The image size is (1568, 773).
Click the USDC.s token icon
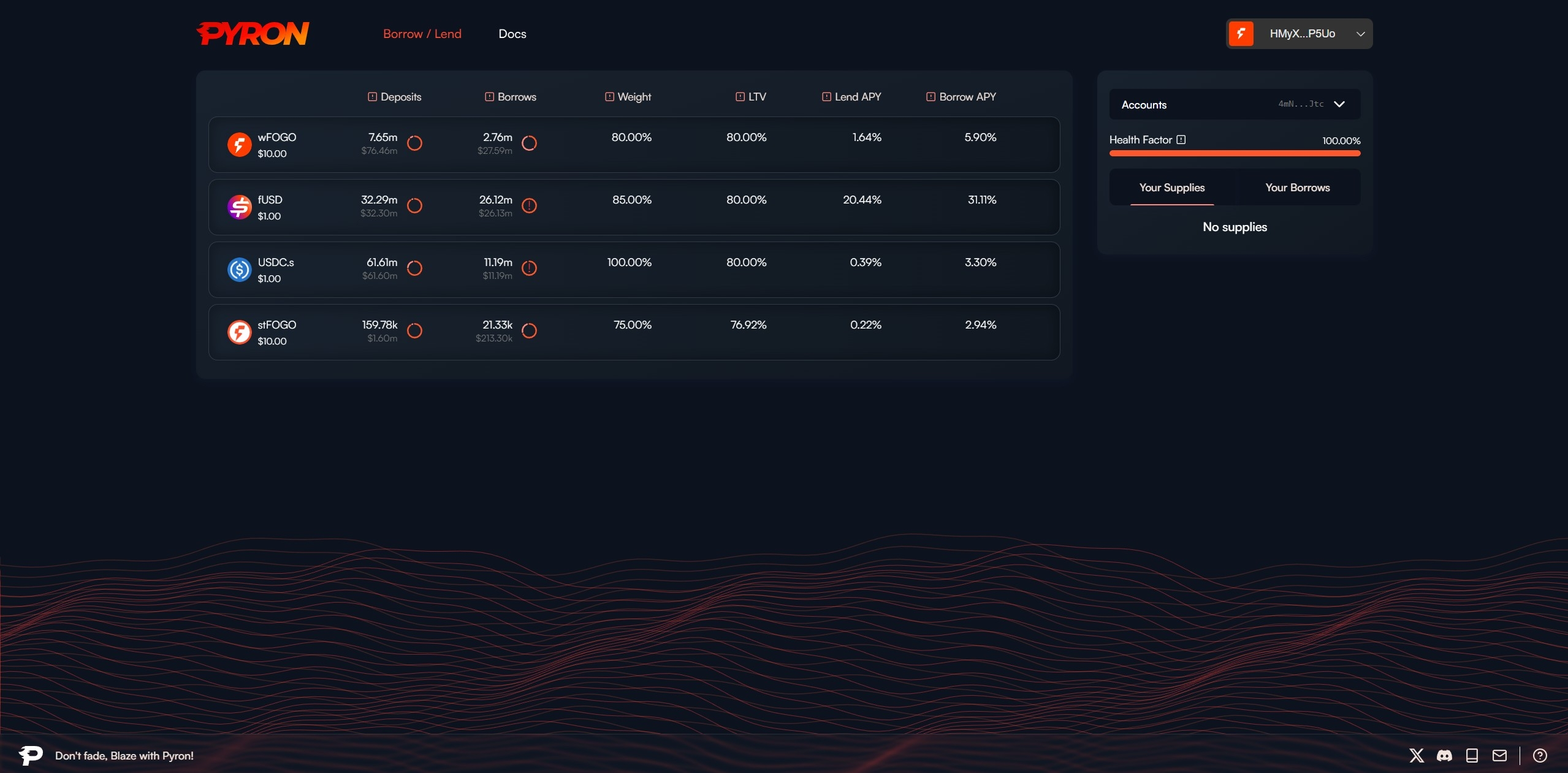(239, 270)
